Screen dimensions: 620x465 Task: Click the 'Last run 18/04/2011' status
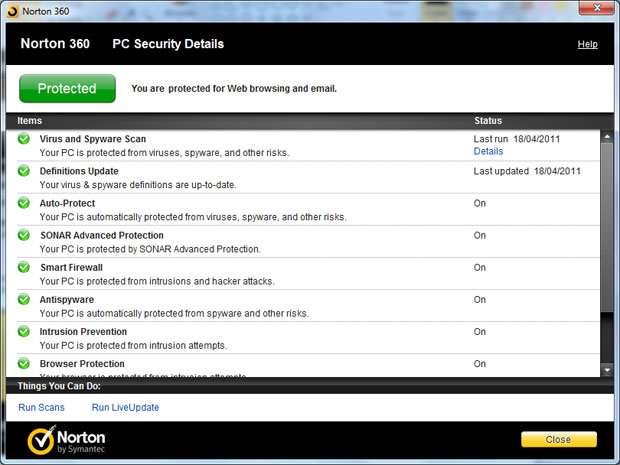517,139
